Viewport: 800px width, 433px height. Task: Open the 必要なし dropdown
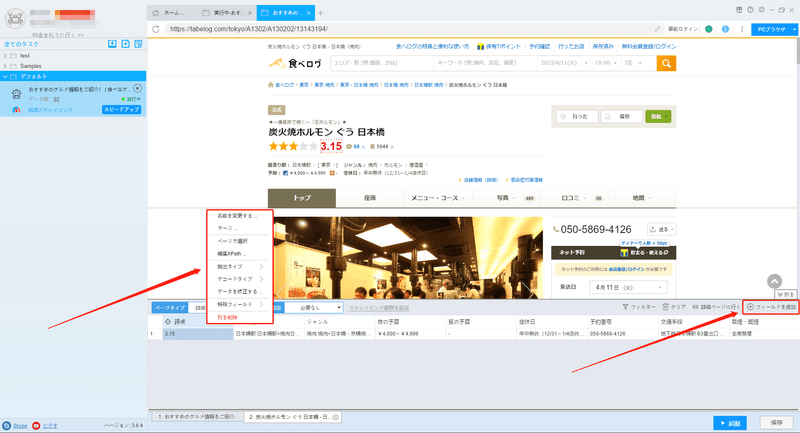[313, 308]
